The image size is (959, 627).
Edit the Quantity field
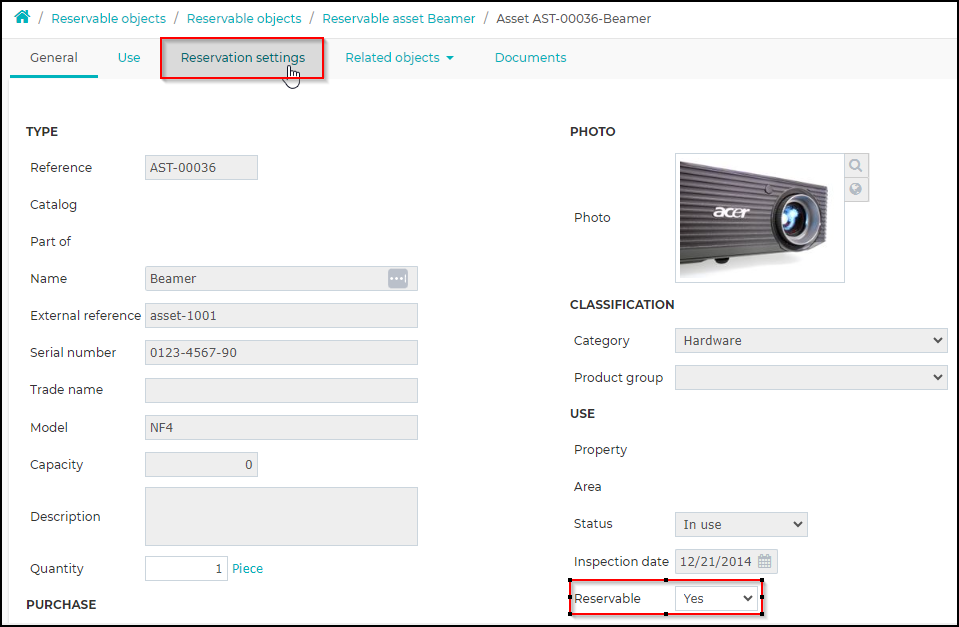pyautogui.click(x=187, y=568)
